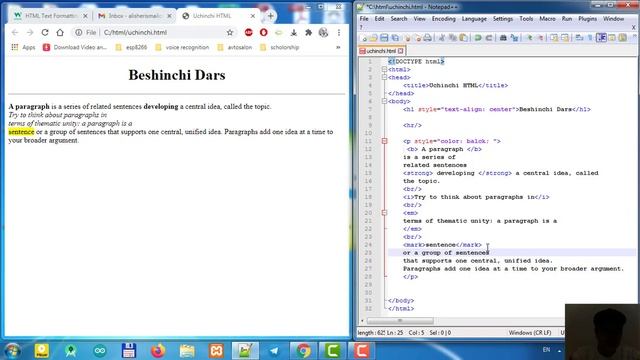This screenshot has width=640, height=360.
Task: Open the esp8266 bookmarks folder
Action: pyautogui.click(x=131, y=47)
